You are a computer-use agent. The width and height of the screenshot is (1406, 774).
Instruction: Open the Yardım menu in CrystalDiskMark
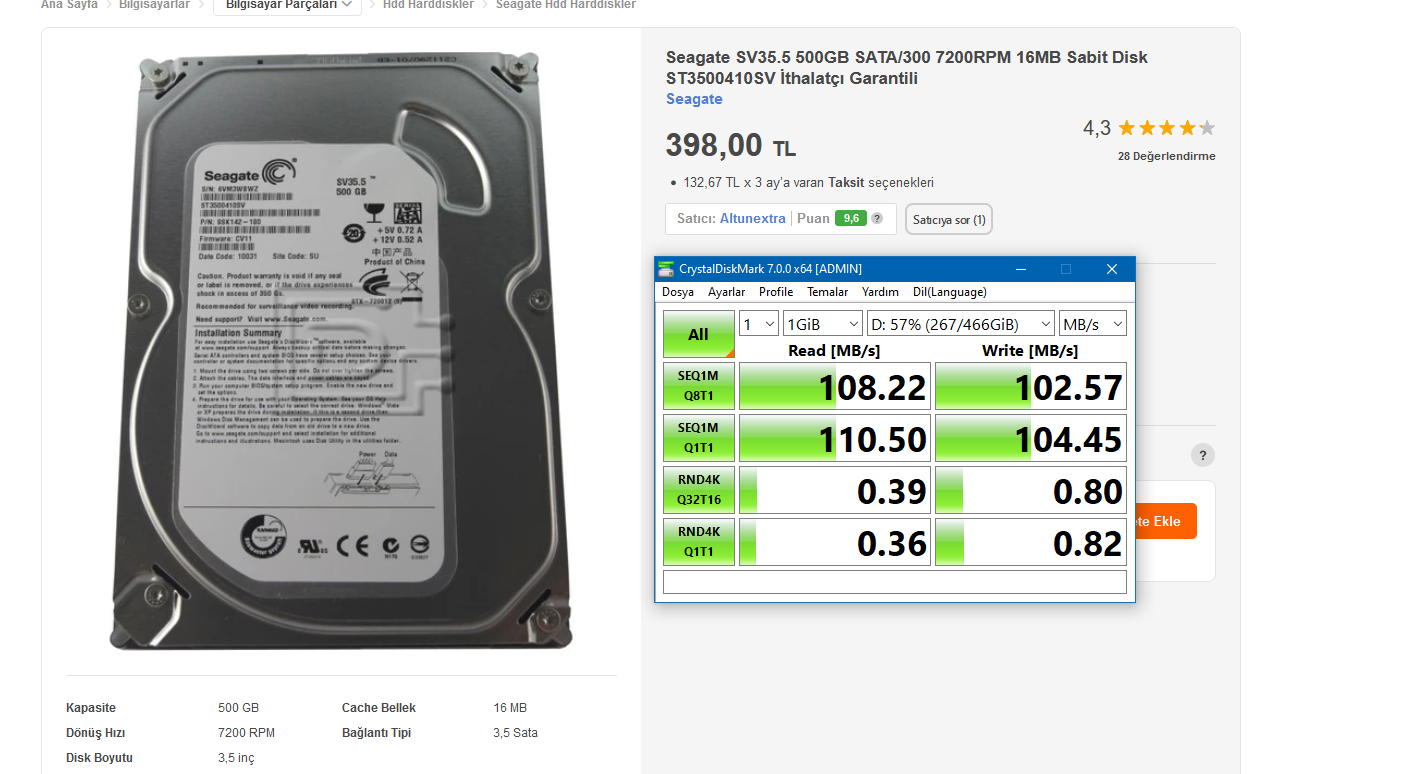[x=881, y=292]
